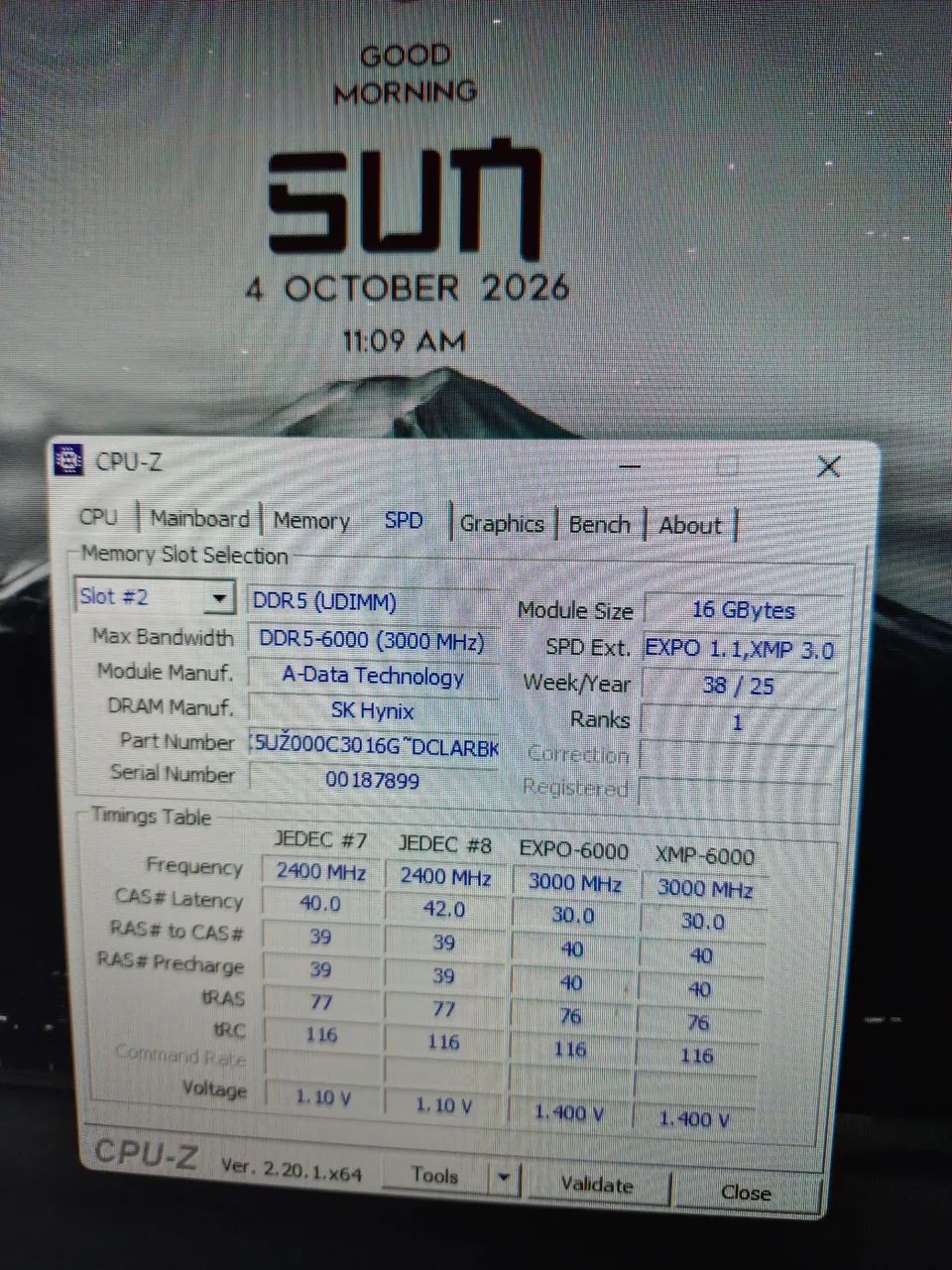952x1270 pixels.
Task: Select the Module Size 16 GBytes field
Action: pyautogui.click(x=743, y=610)
